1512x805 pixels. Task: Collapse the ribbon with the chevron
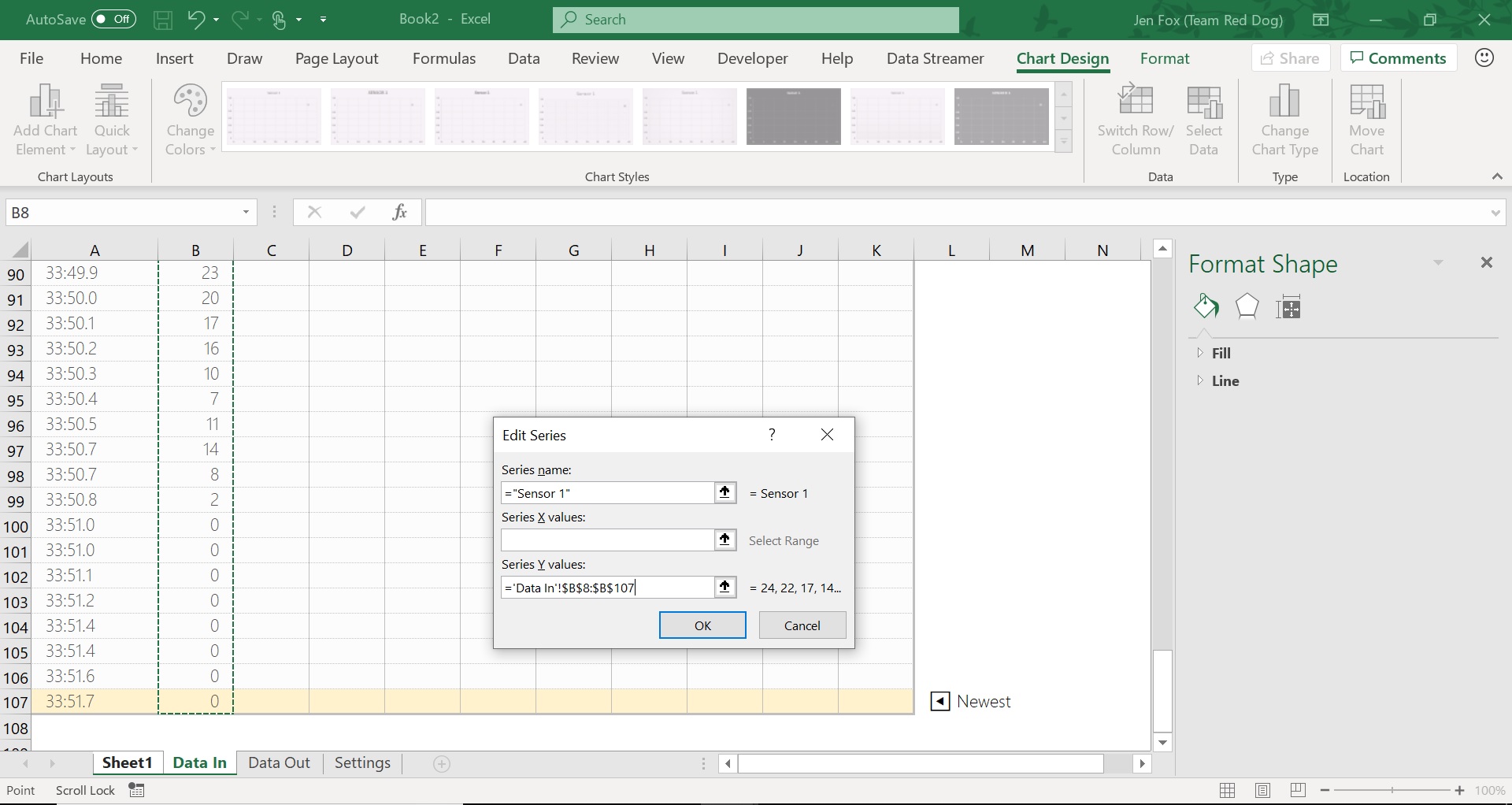[1497, 177]
